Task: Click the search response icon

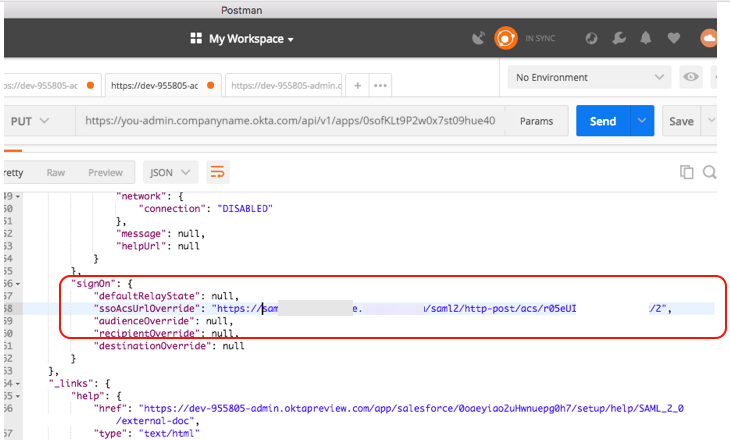Action: pyautogui.click(x=710, y=172)
